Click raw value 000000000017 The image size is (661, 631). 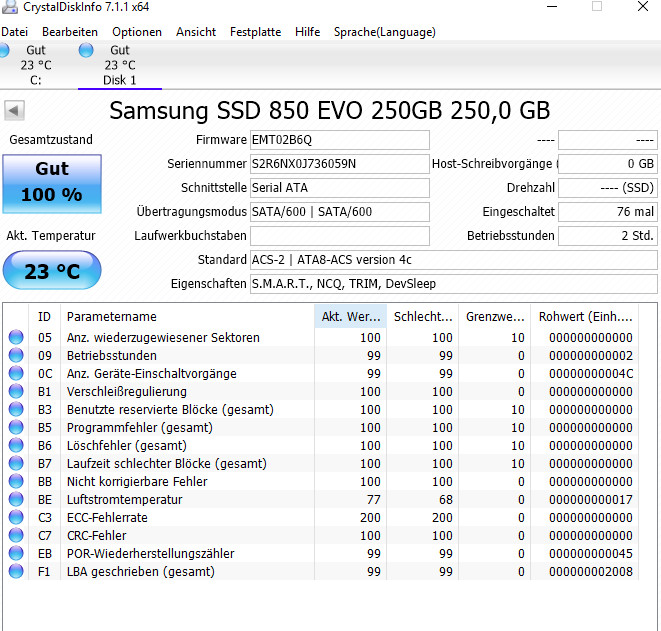pos(591,499)
